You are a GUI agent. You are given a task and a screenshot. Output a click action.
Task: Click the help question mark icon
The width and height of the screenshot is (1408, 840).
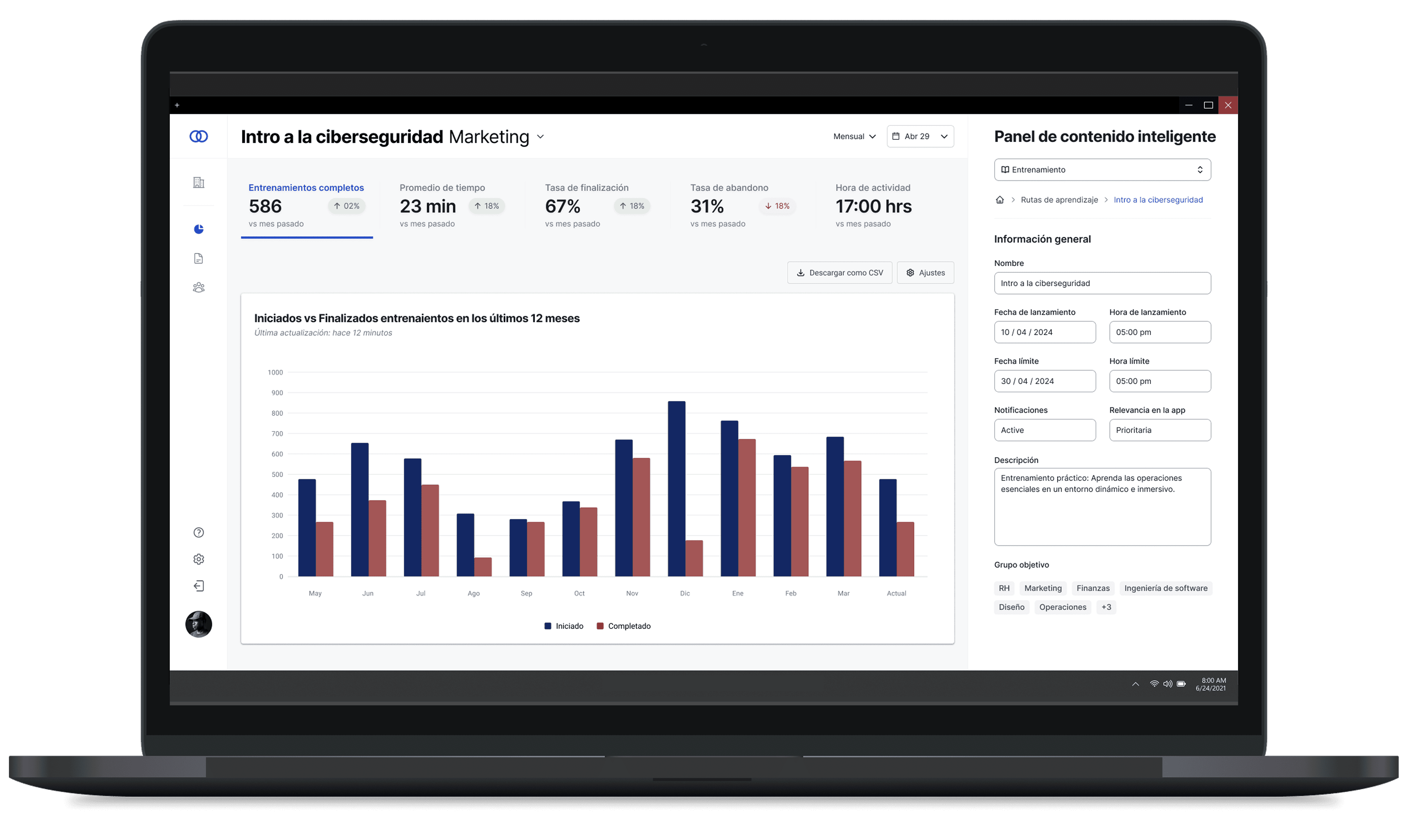[198, 533]
